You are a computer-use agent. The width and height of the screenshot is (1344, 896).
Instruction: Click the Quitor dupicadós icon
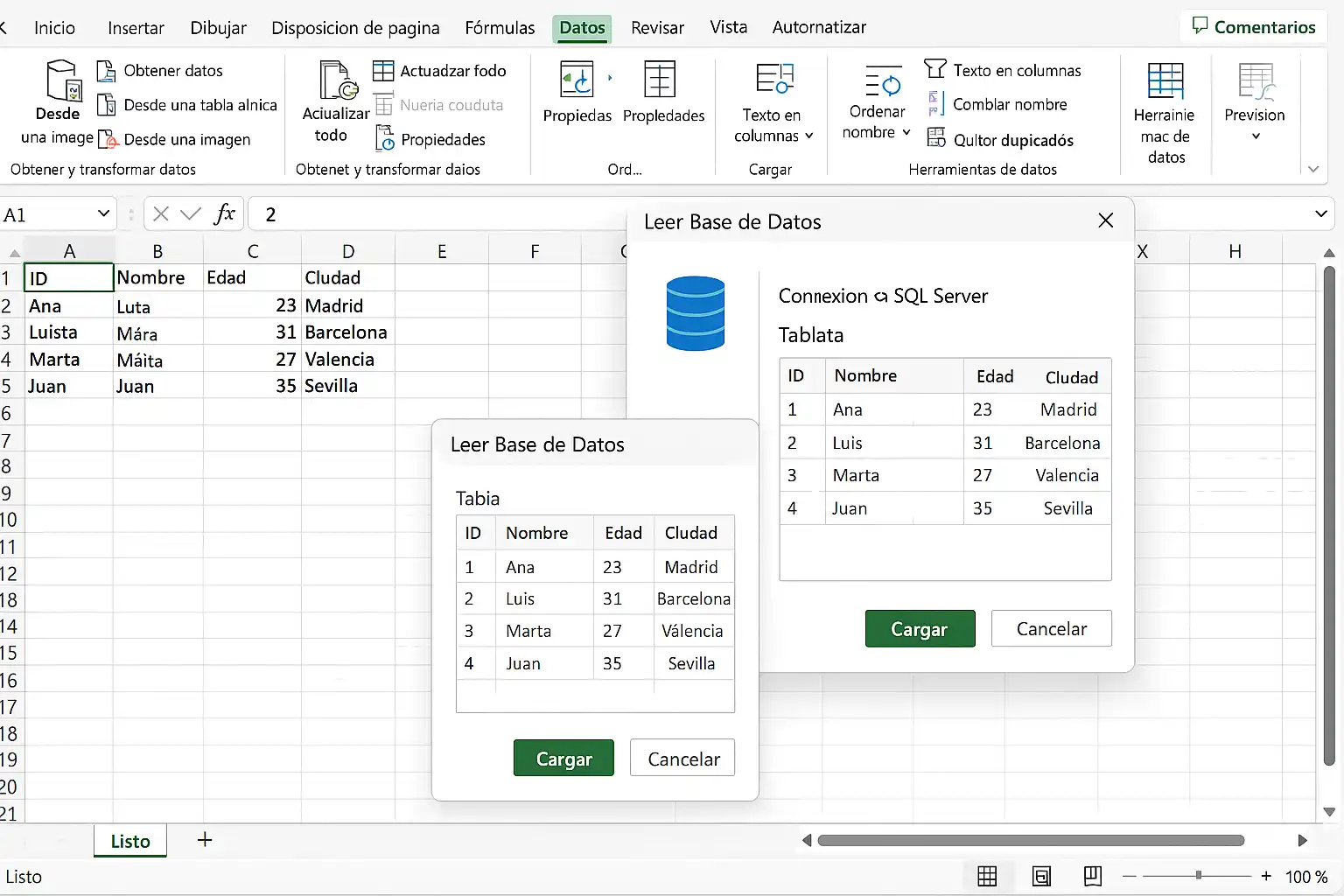click(x=936, y=138)
